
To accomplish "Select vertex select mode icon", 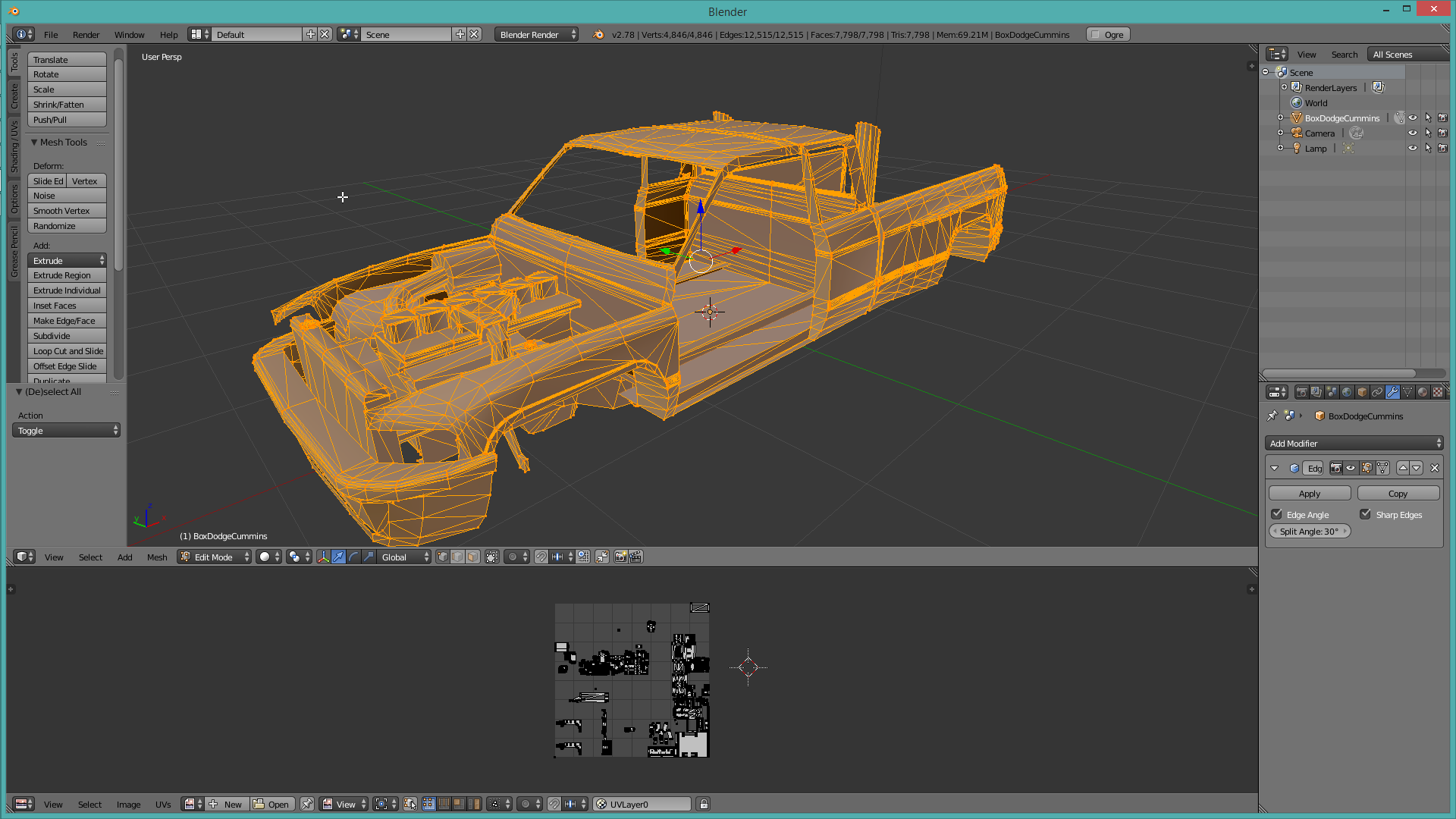I will pyautogui.click(x=443, y=557).
